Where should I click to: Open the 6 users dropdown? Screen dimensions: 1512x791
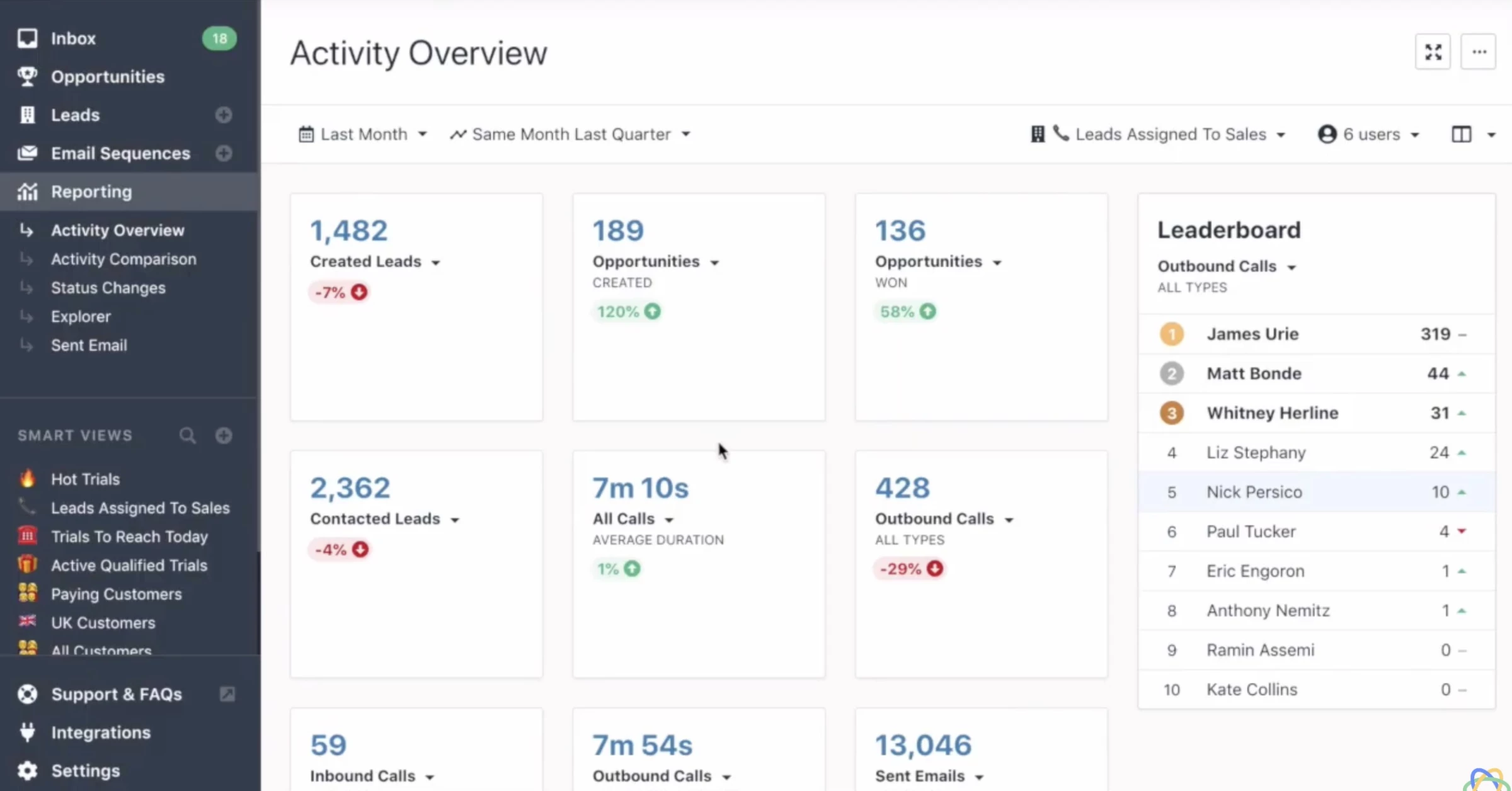pos(1368,134)
